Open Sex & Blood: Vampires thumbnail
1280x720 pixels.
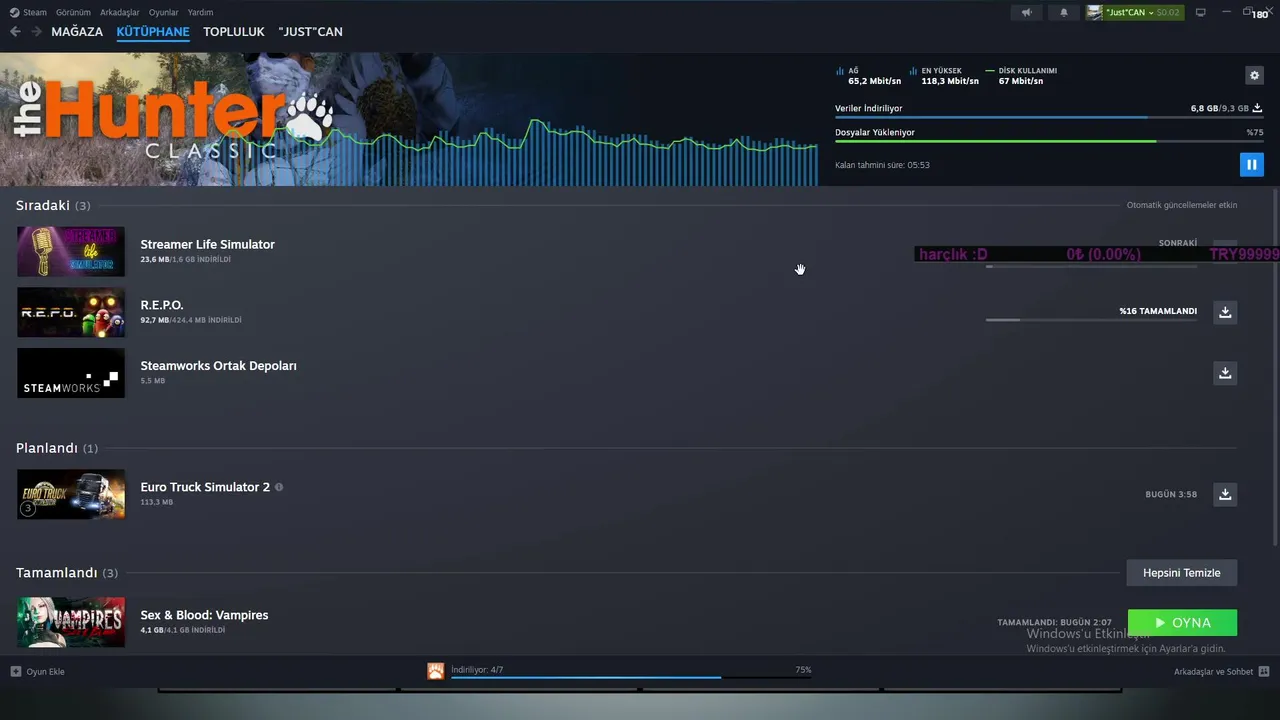coord(71,622)
